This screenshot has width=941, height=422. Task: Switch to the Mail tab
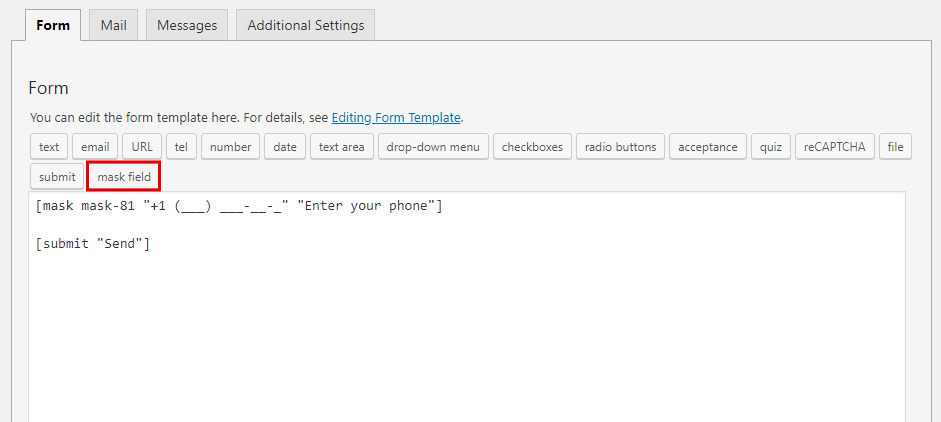click(x=113, y=25)
